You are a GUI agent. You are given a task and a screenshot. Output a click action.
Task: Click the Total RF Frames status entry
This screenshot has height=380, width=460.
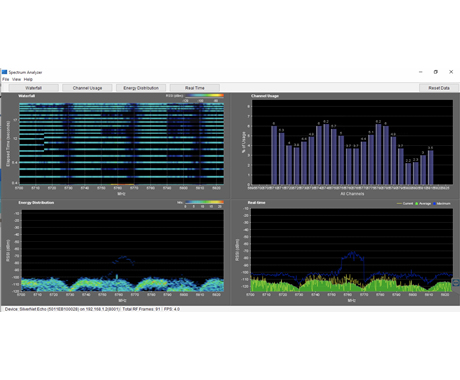tap(141, 309)
